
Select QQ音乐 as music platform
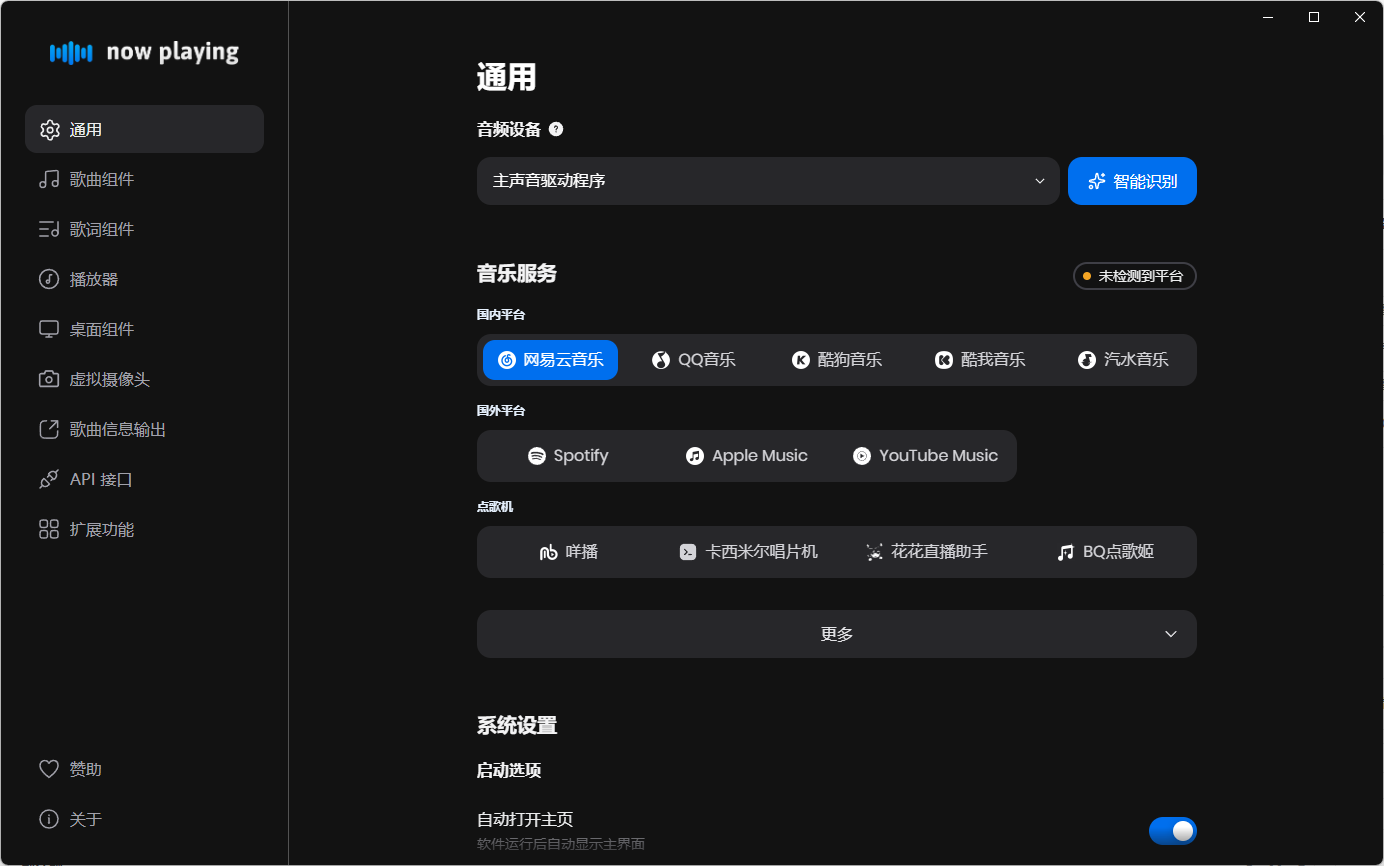pyautogui.click(x=694, y=359)
